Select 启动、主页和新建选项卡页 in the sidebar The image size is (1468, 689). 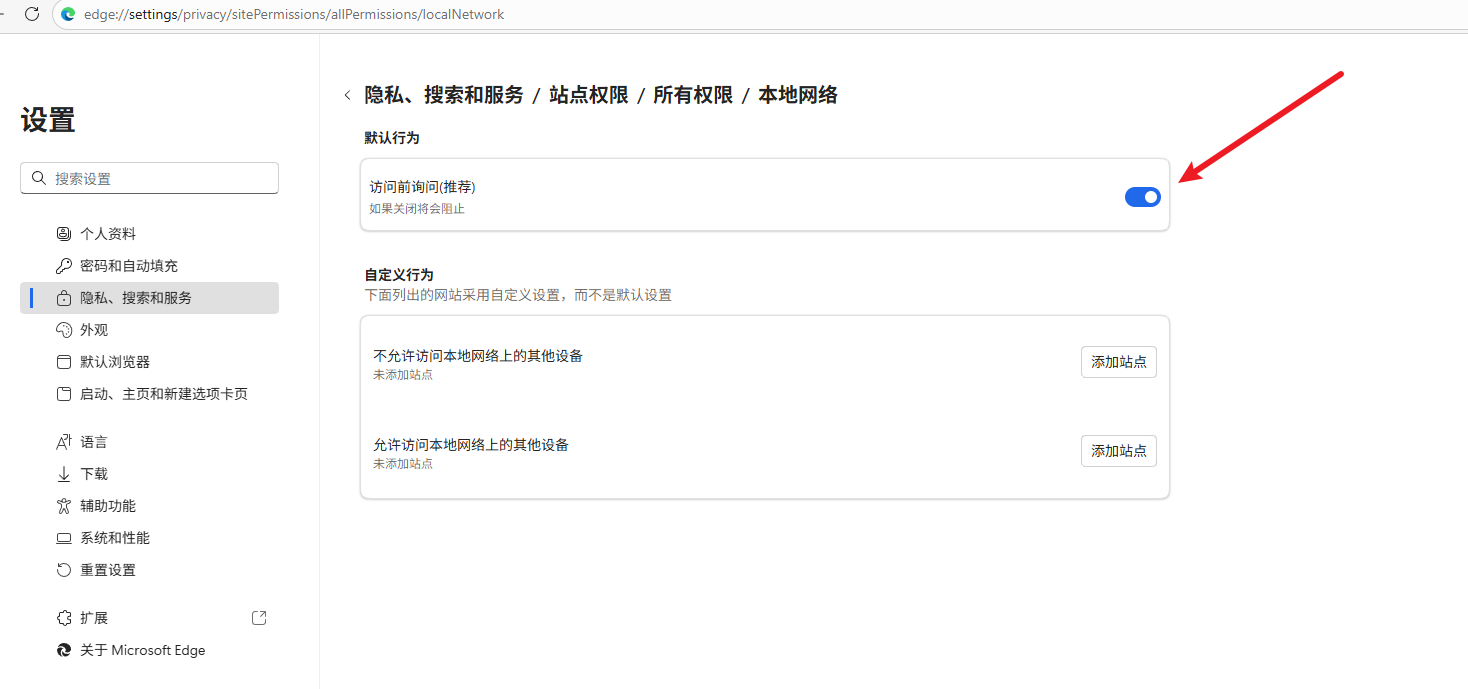[x=163, y=394]
